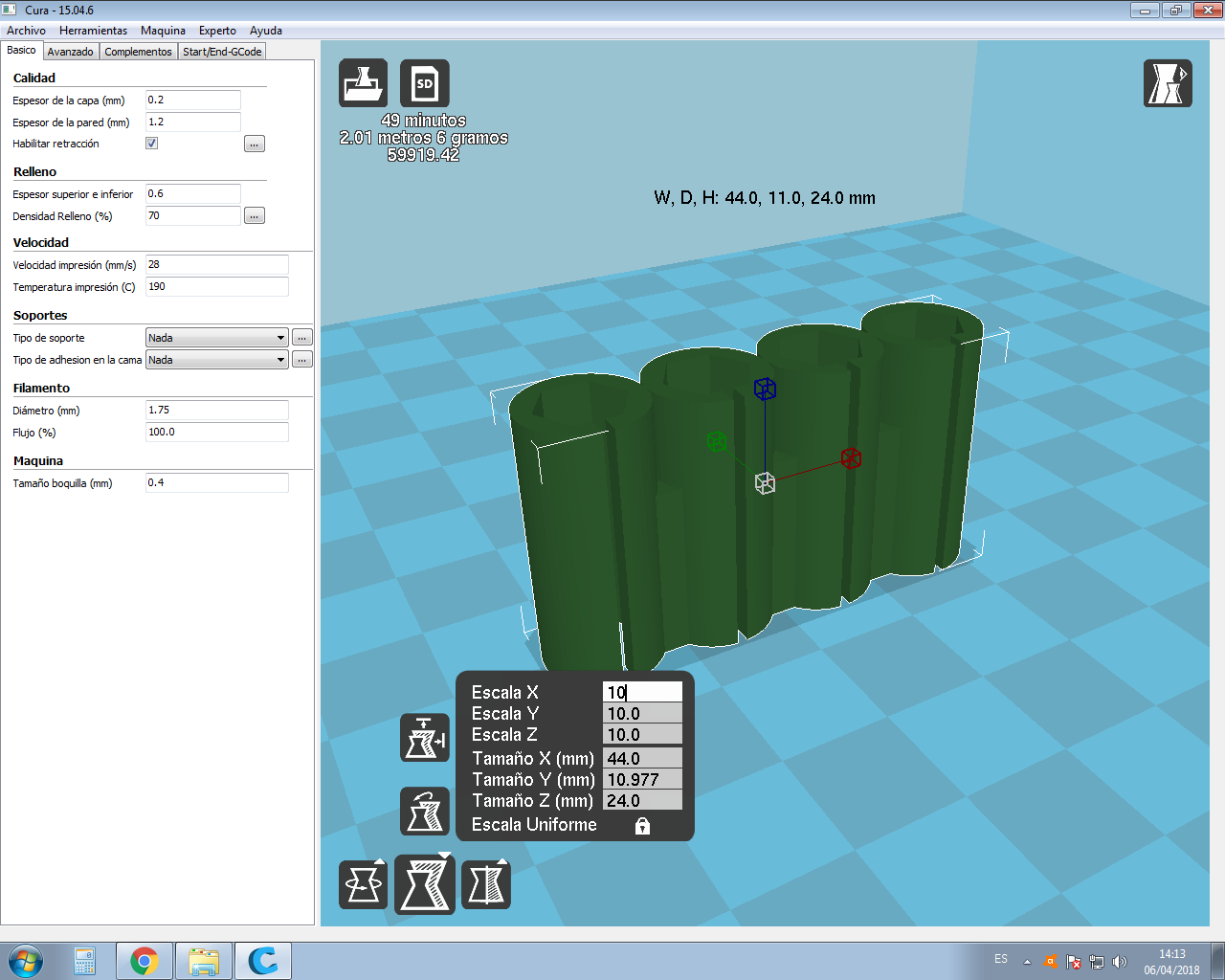Click the 'W, D, H: 44.0, 11.0, 24.0 mm' text
Image resolution: width=1225 pixels, height=980 pixels.
(x=765, y=198)
